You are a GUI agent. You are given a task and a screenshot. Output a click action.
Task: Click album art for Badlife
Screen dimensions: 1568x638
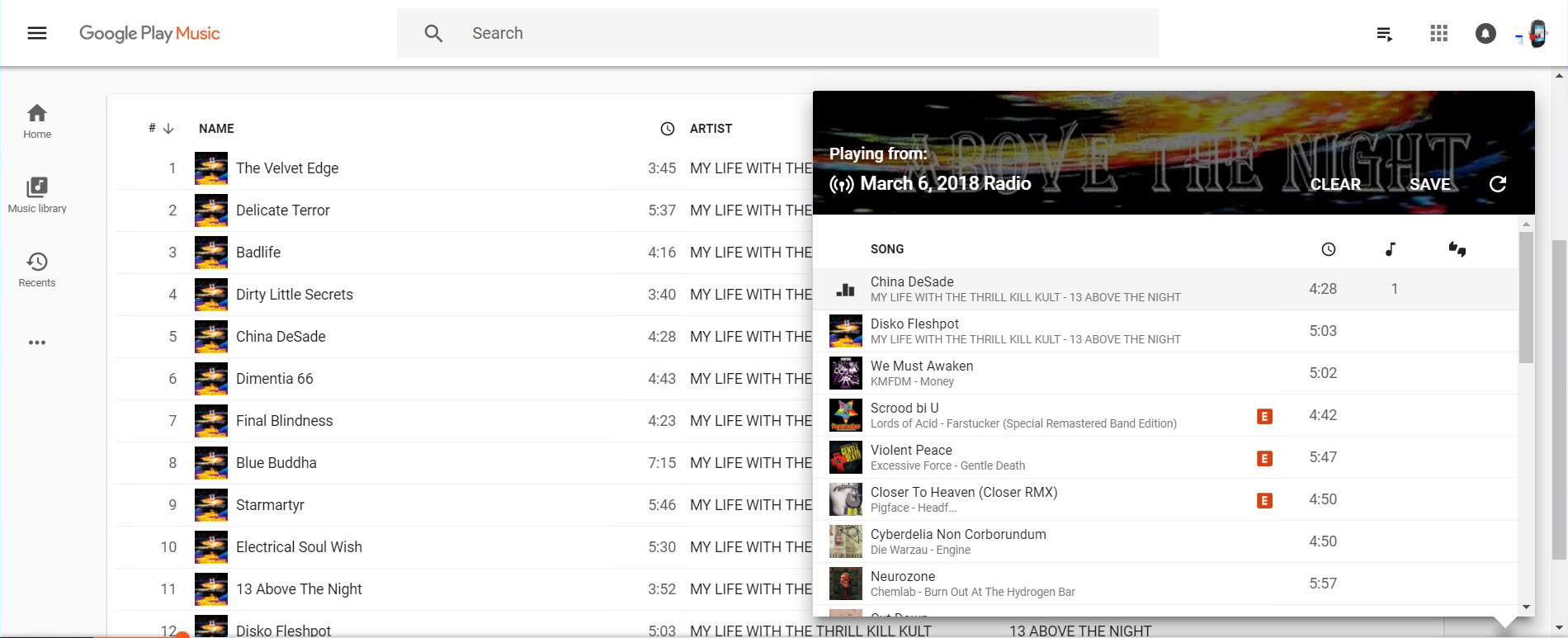(x=211, y=253)
